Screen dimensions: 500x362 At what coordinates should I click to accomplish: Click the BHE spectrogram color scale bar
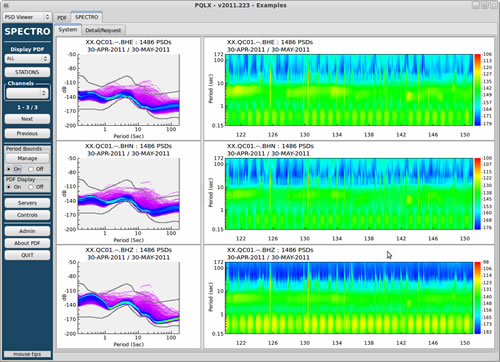[478, 90]
